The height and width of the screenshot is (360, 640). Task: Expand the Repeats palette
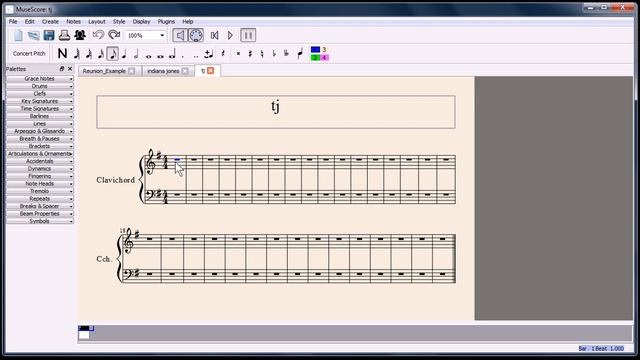coord(40,199)
